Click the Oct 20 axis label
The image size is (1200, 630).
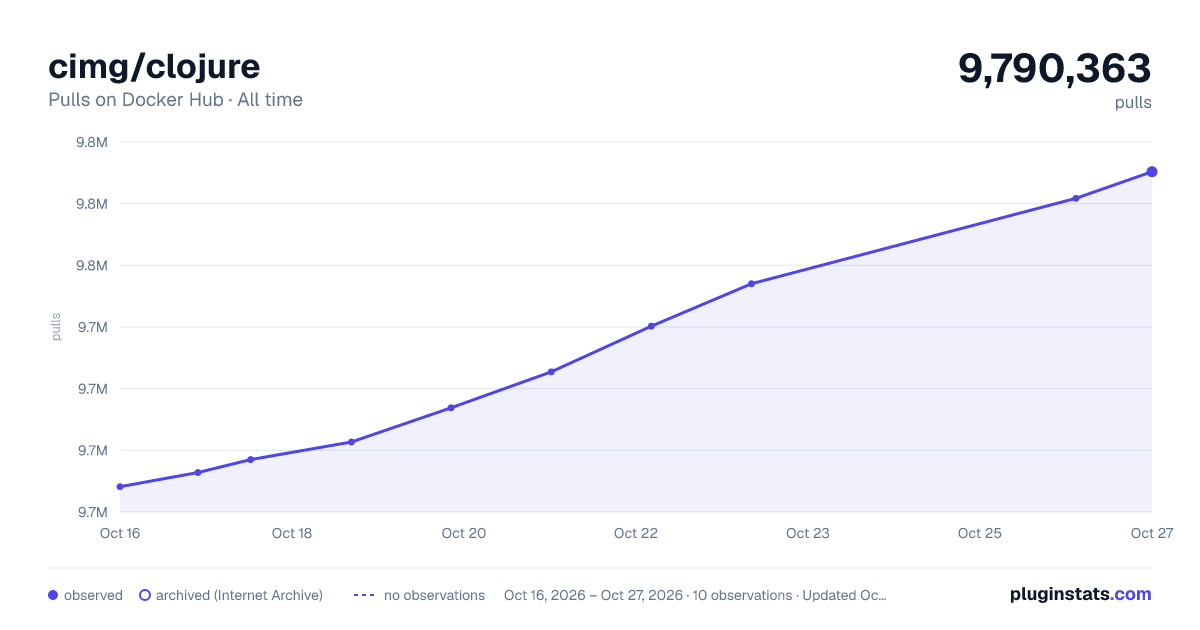(464, 533)
